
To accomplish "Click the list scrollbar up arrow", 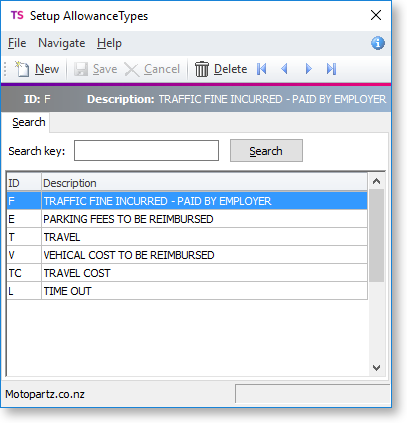I will click(x=377, y=181).
